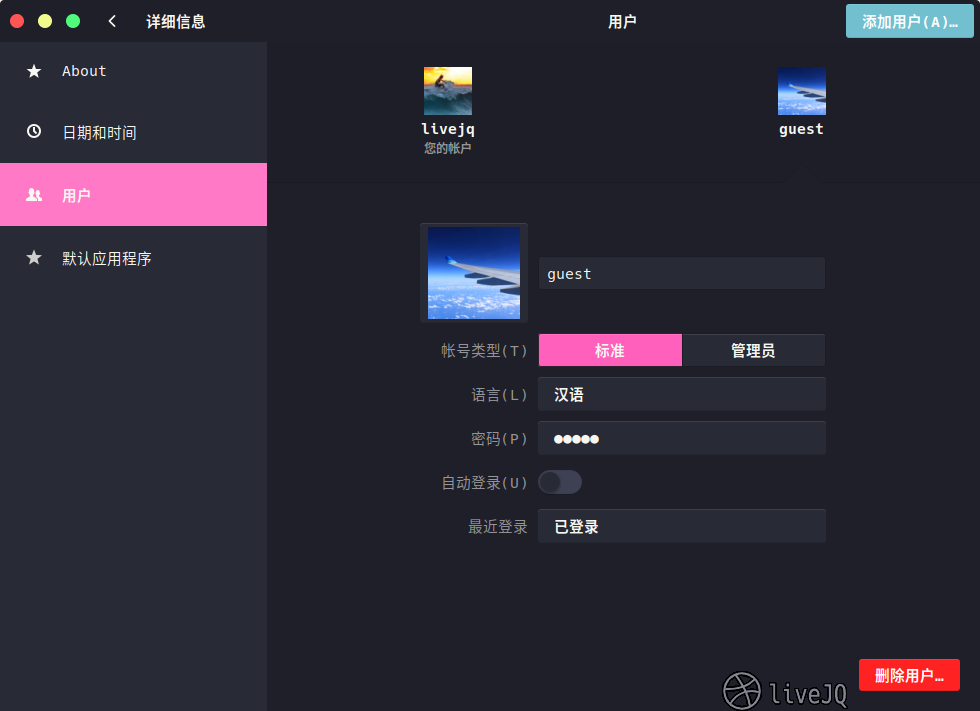980x711 pixels.
Task: Click the clock icon for 日期和时间
Action: click(34, 132)
